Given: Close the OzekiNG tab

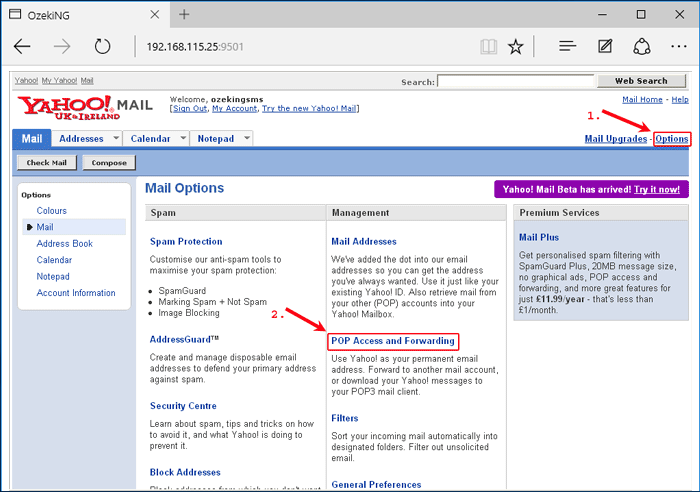Looking at the screenshot, I should click(x=155, y=15).
